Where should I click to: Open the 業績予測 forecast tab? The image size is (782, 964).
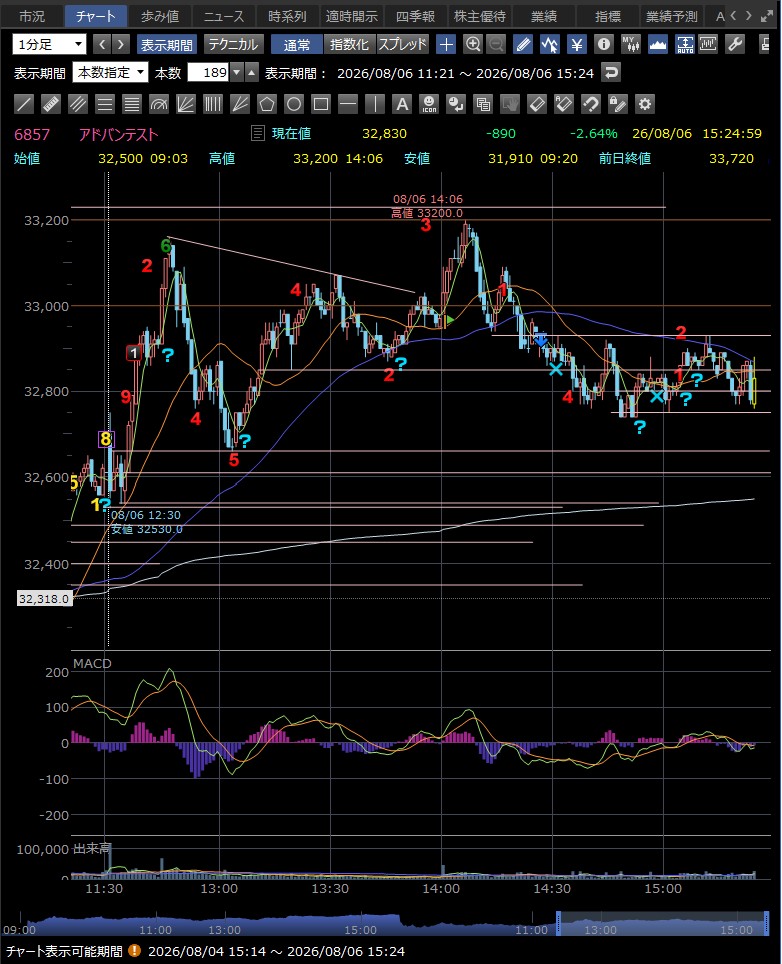pyautogui.click(x=671, y=16)
